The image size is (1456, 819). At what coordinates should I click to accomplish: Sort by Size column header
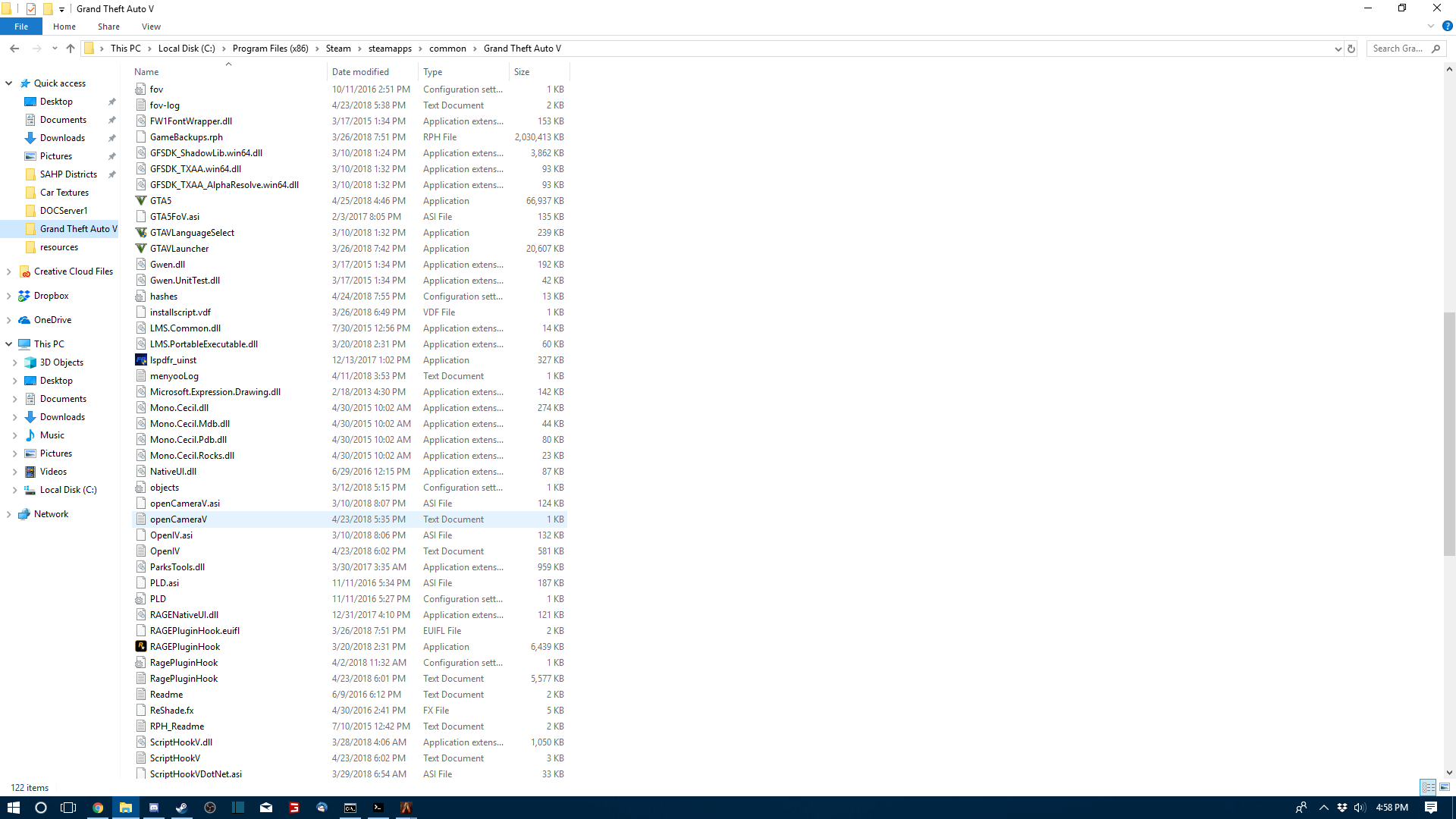(539, 72)
